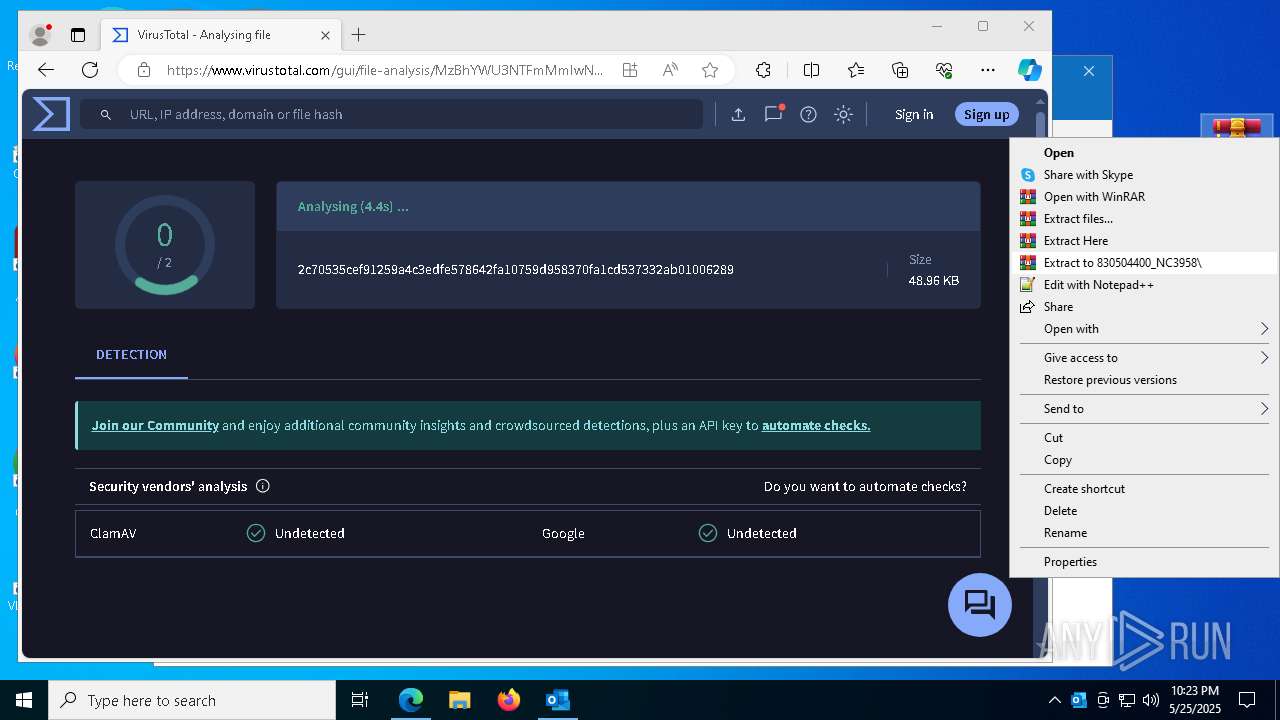Open Outlook from the taskbar
The width and height of the screenshot is (1280, 720).
coord(557,700)
